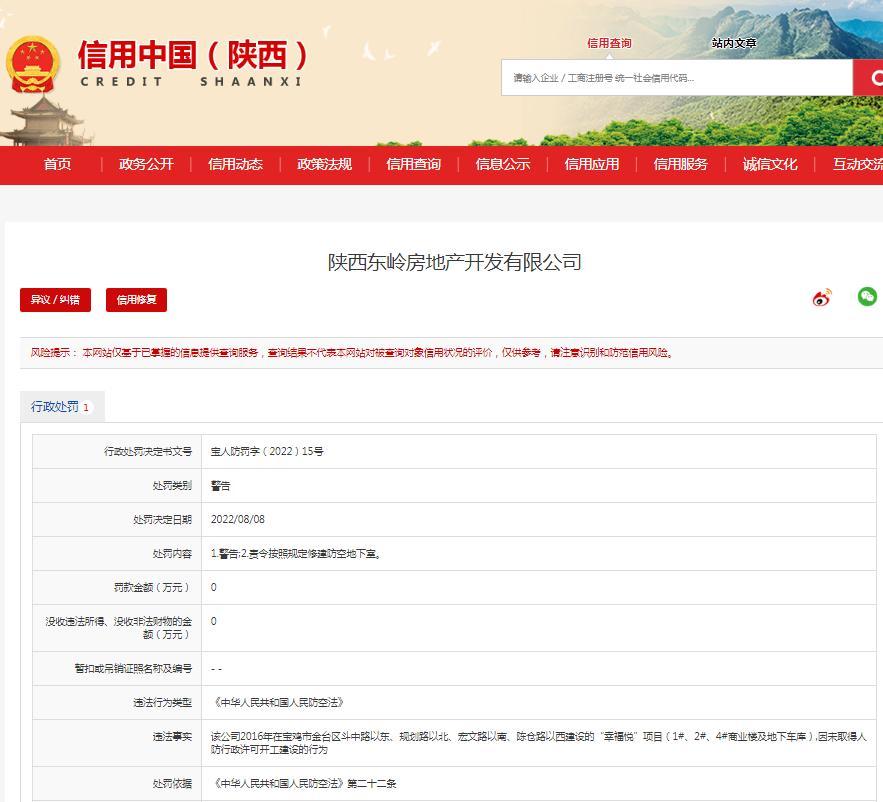Click penalty type value 警告
Screen dimensions: 883x802
[220, 485]
